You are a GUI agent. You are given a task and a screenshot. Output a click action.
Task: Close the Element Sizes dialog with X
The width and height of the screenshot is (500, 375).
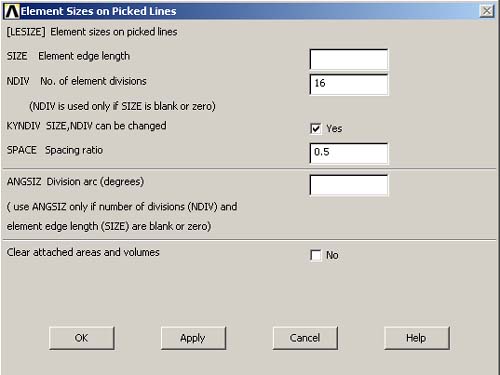(487, 11)
